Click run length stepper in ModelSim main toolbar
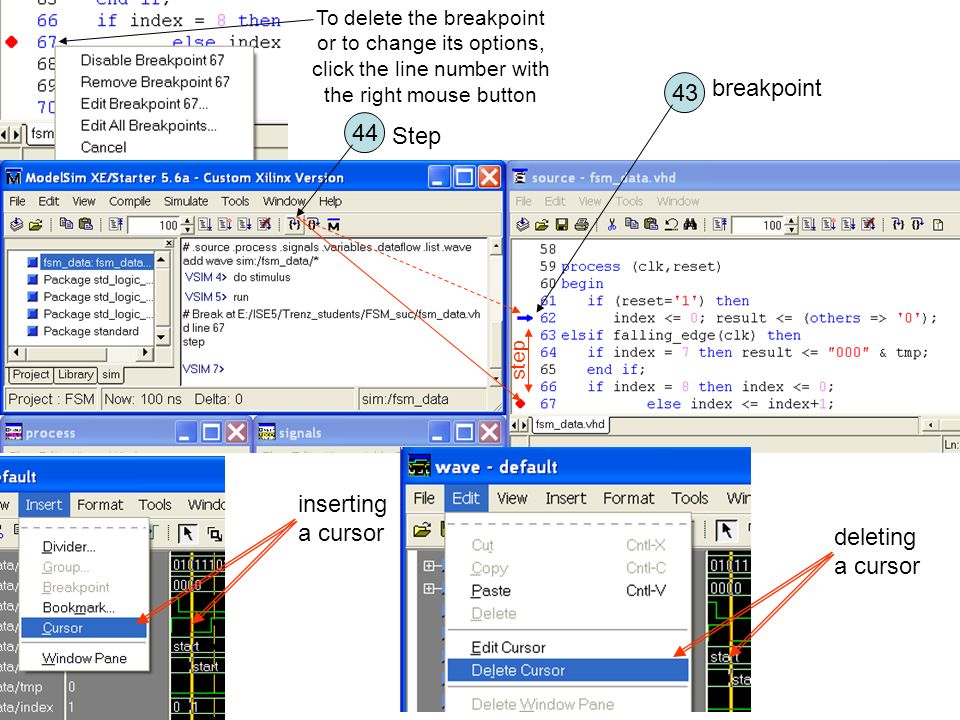This screenshot has width=960, height=720. coord(187,225)
